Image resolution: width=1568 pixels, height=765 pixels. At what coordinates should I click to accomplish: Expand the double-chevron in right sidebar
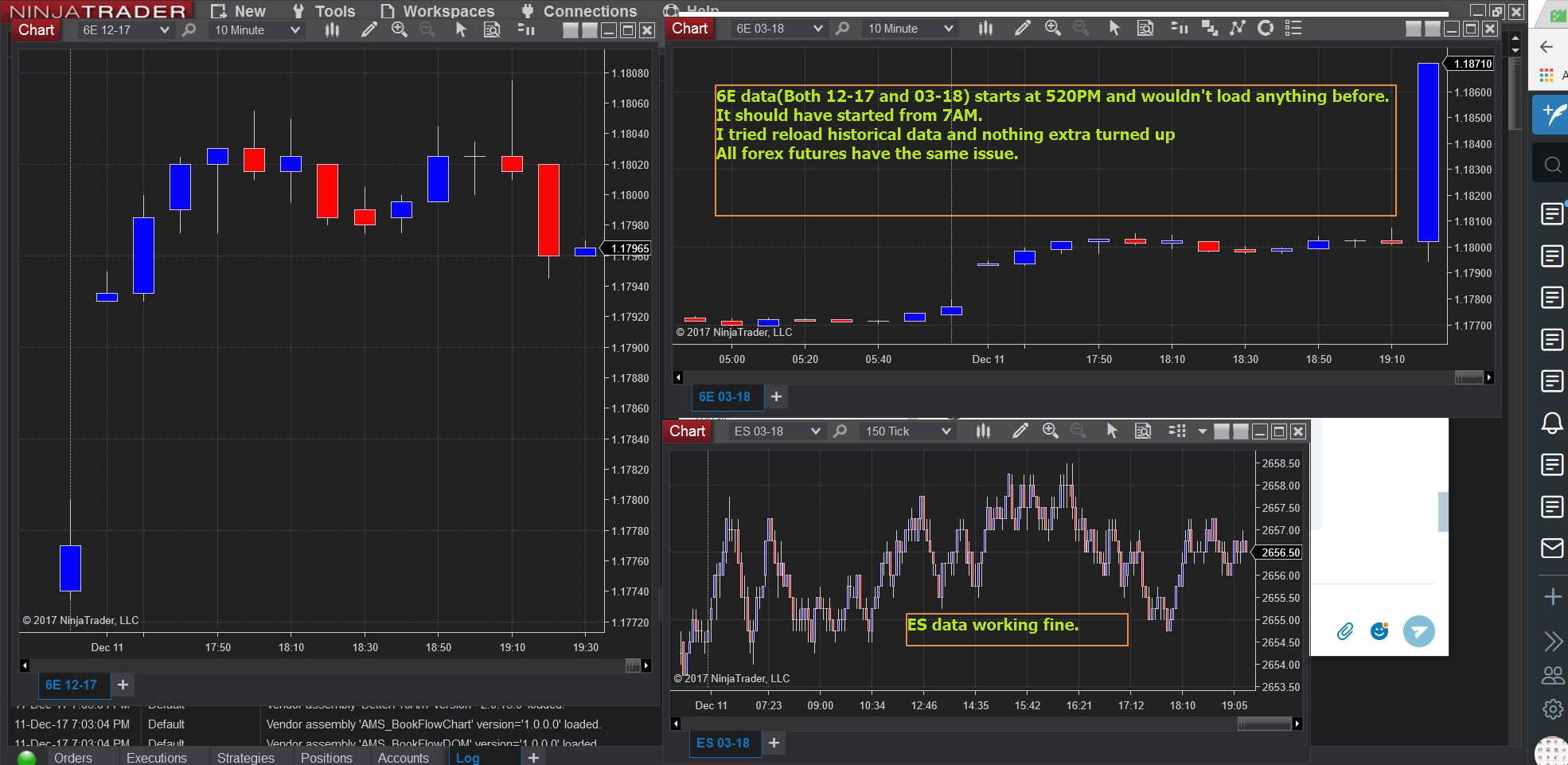[x=1552, y=642]
